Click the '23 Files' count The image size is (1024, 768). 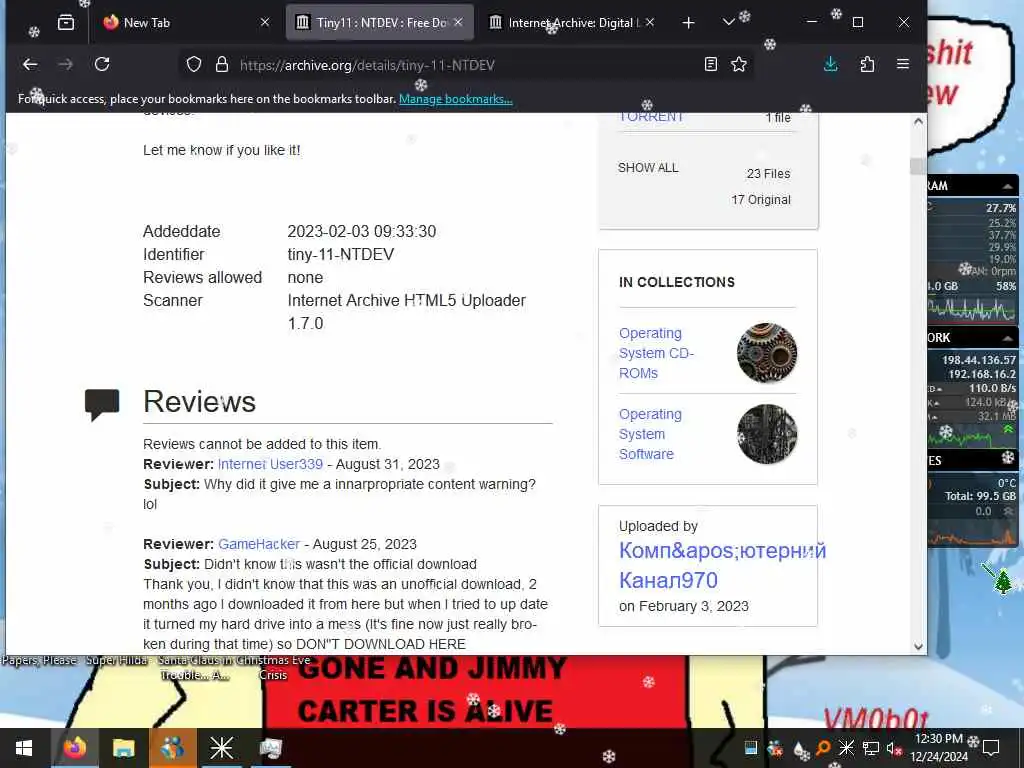768,174
